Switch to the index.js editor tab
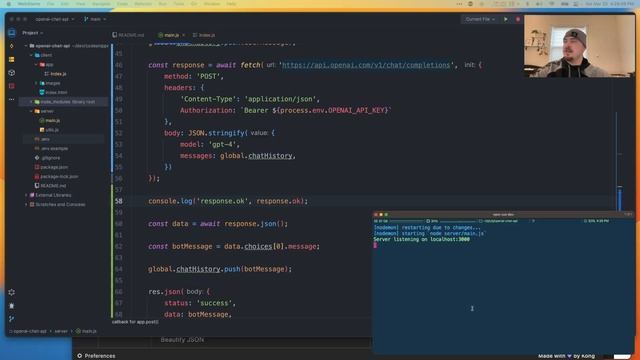Image resolution: width=640 pixels, height=360 pixels. (x=204, y=35)
